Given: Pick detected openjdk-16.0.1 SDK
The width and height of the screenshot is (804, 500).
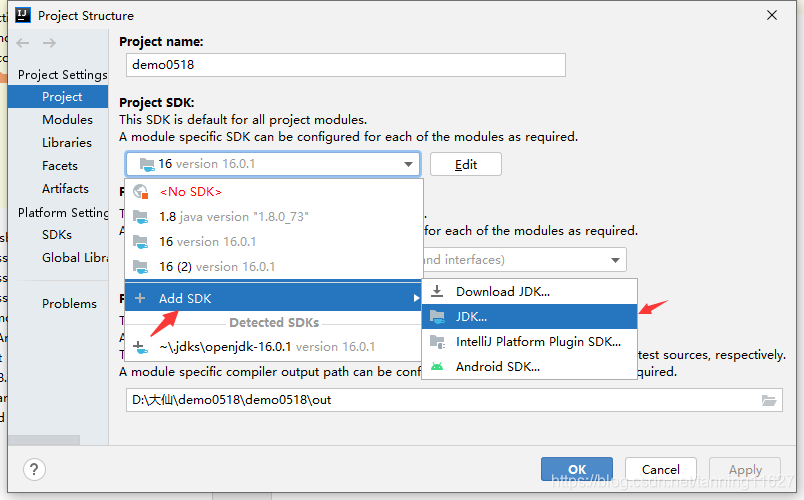Looking at the screenshot, I should pyautogui.click(x=266, y=347).
